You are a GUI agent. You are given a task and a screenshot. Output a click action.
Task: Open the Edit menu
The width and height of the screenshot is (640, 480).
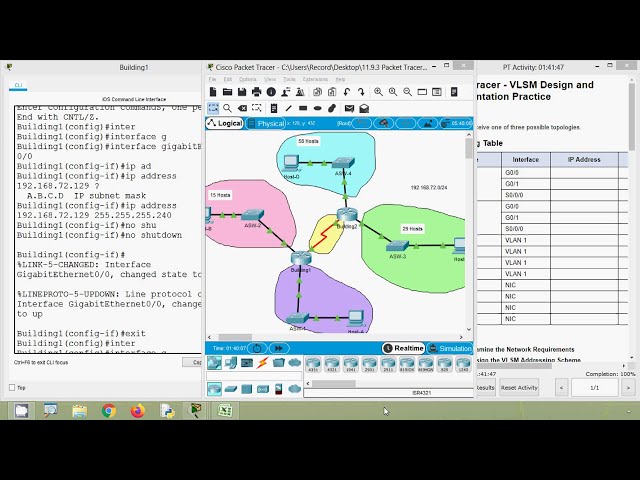point(228,79)
